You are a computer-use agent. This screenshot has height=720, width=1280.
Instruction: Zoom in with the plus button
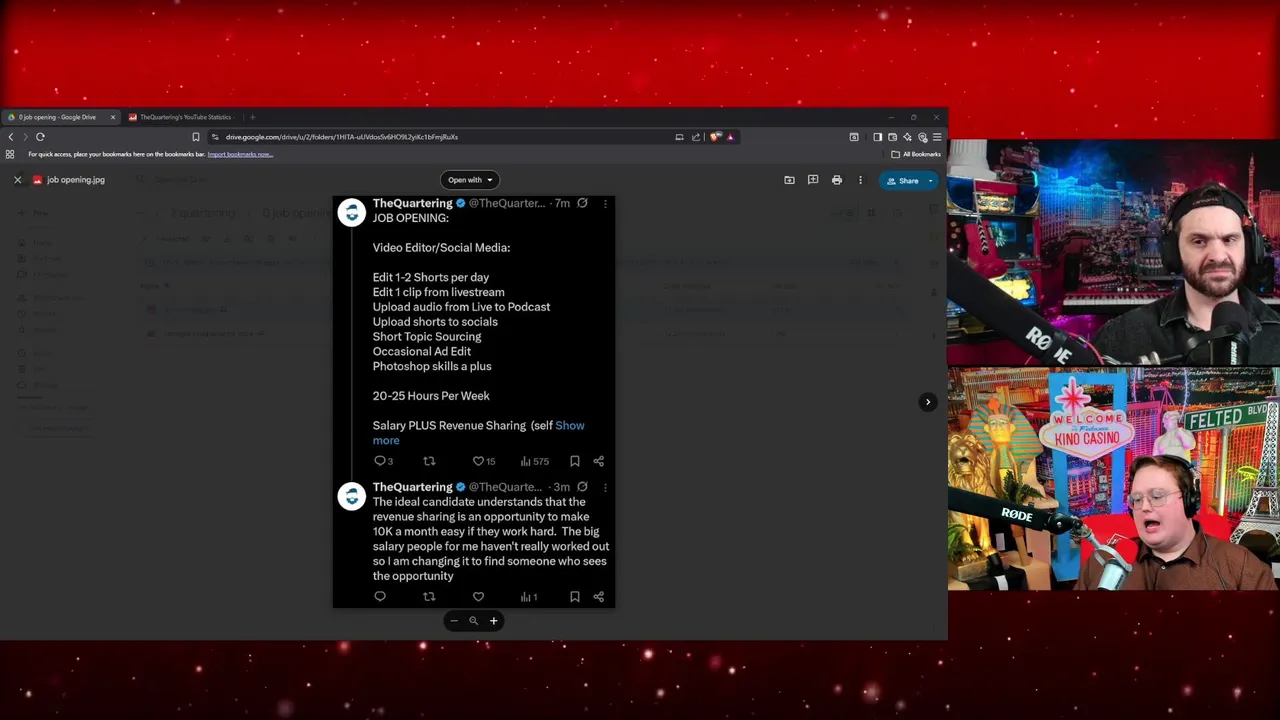493,621
